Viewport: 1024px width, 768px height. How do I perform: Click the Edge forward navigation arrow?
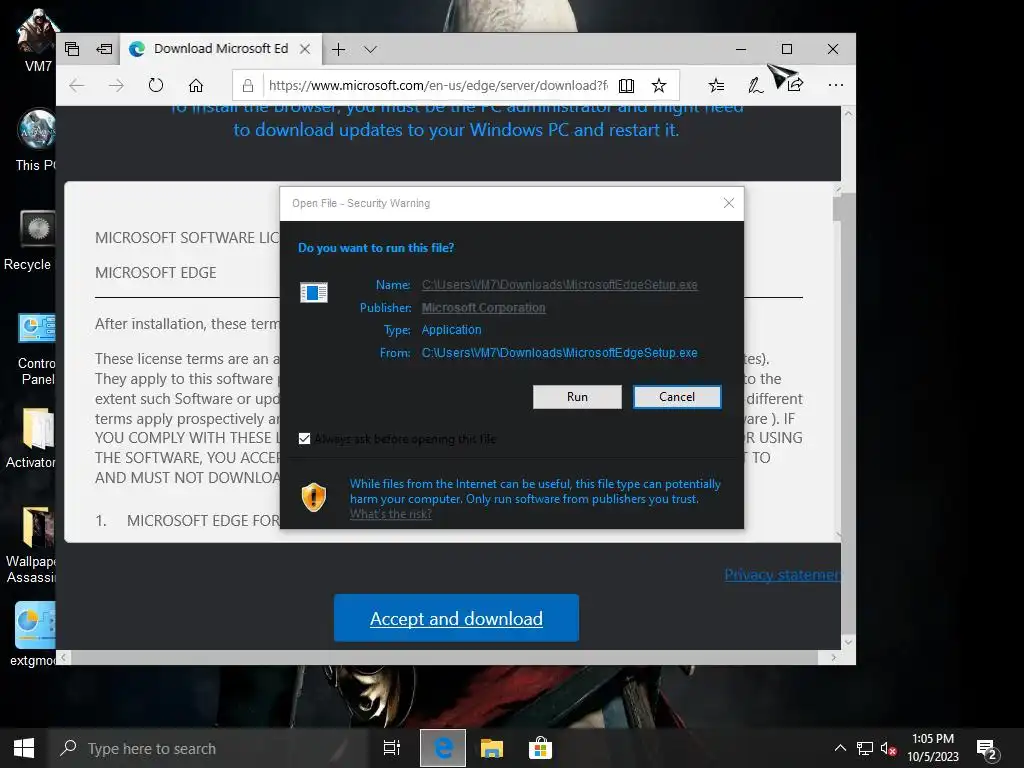point(116,86)
